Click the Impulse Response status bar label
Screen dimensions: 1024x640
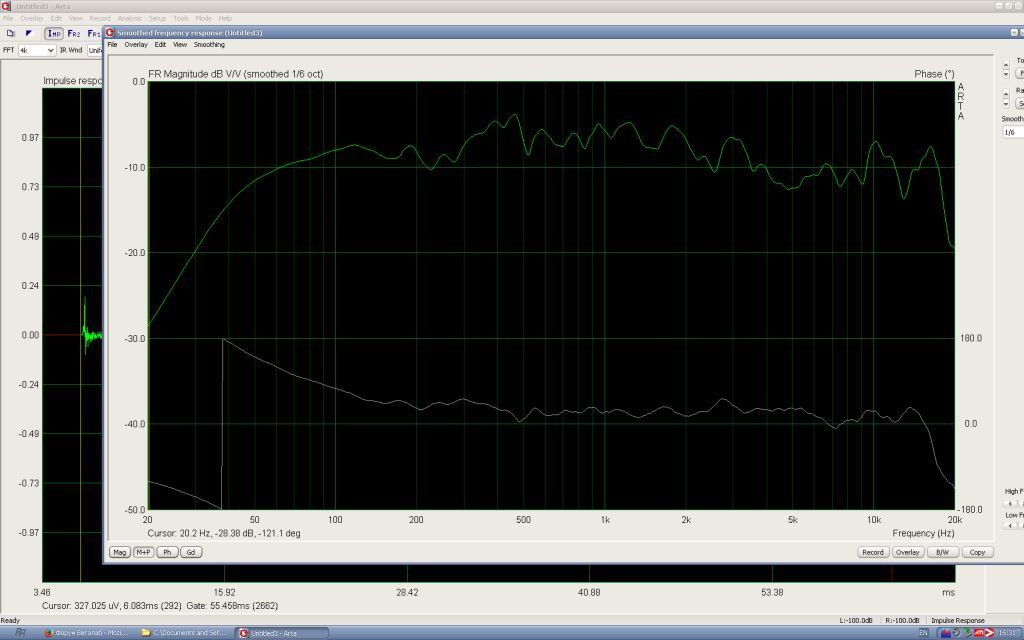(957, 621)
